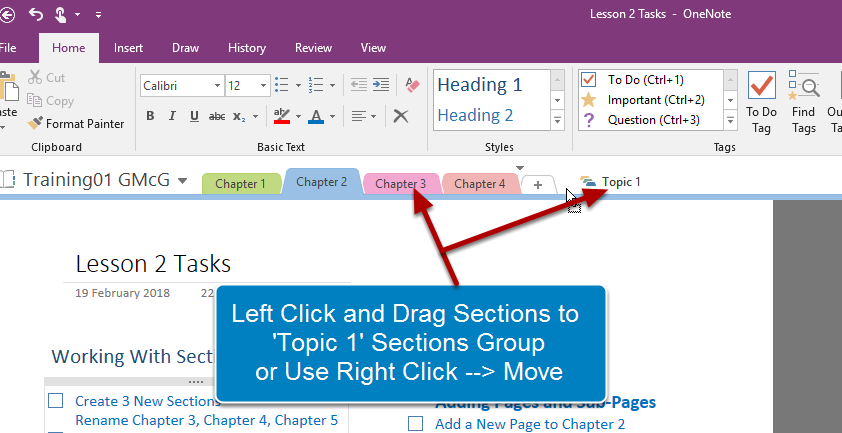Viewport: 842px width, 433px height.
Task: Clear all formatting with eraser icon
Action: [x=412, y=85]
